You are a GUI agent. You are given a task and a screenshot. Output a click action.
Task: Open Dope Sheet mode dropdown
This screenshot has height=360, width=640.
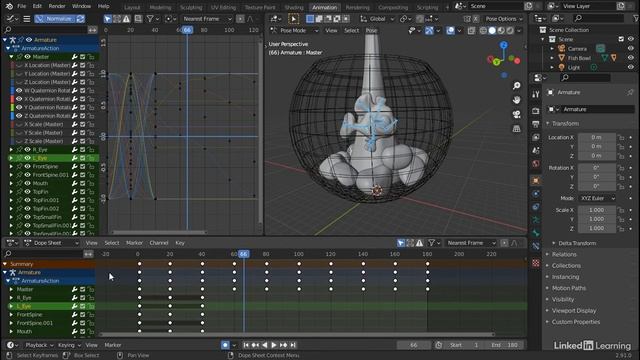coord(51,243)
